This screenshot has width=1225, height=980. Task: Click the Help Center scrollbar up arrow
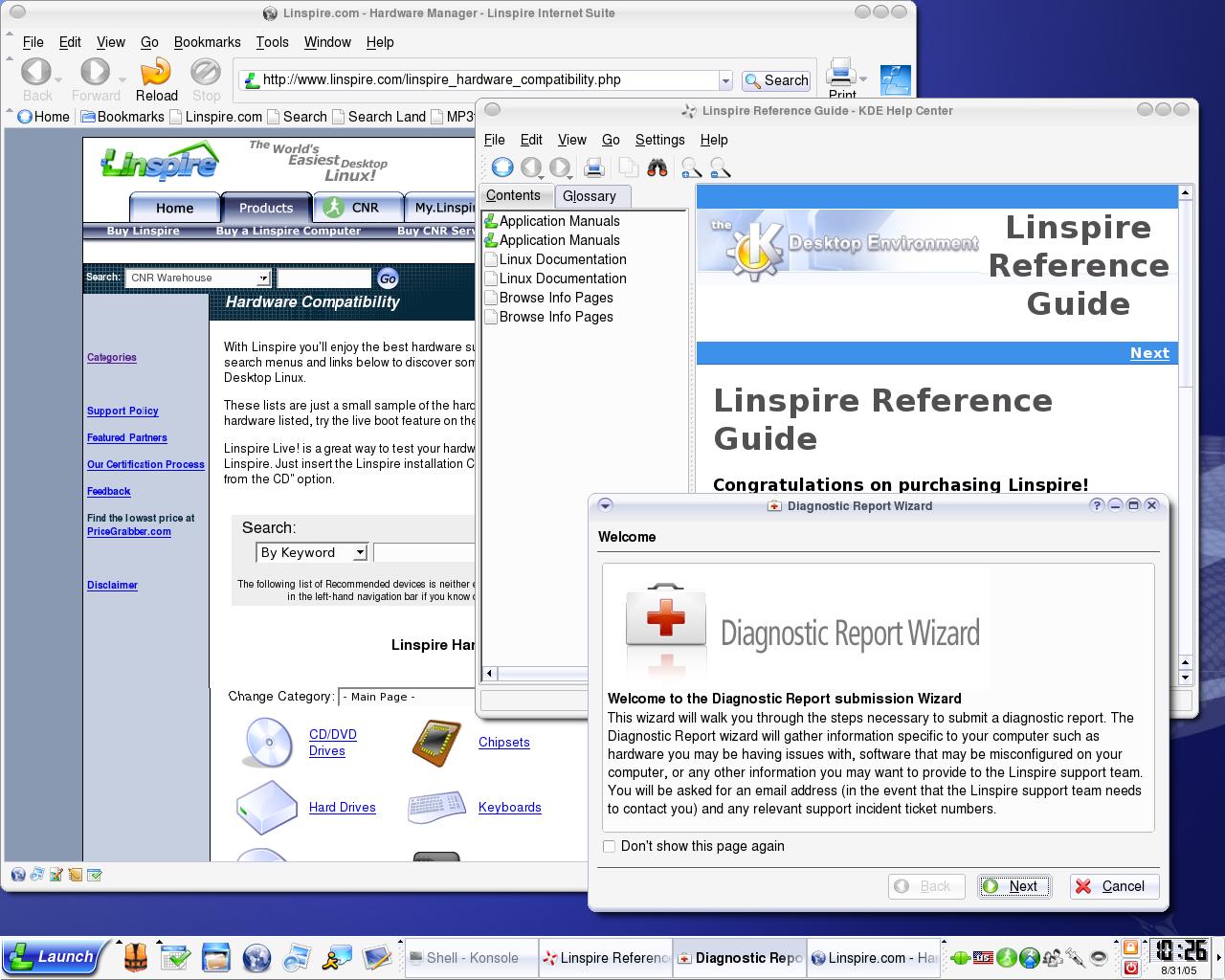coord(1185,192)
